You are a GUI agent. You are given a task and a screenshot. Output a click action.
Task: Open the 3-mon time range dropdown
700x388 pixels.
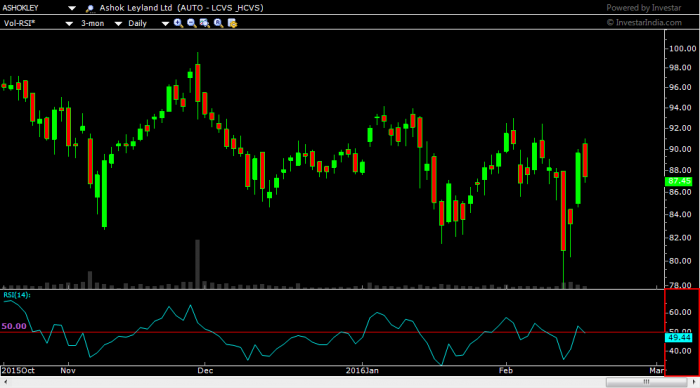118,24
